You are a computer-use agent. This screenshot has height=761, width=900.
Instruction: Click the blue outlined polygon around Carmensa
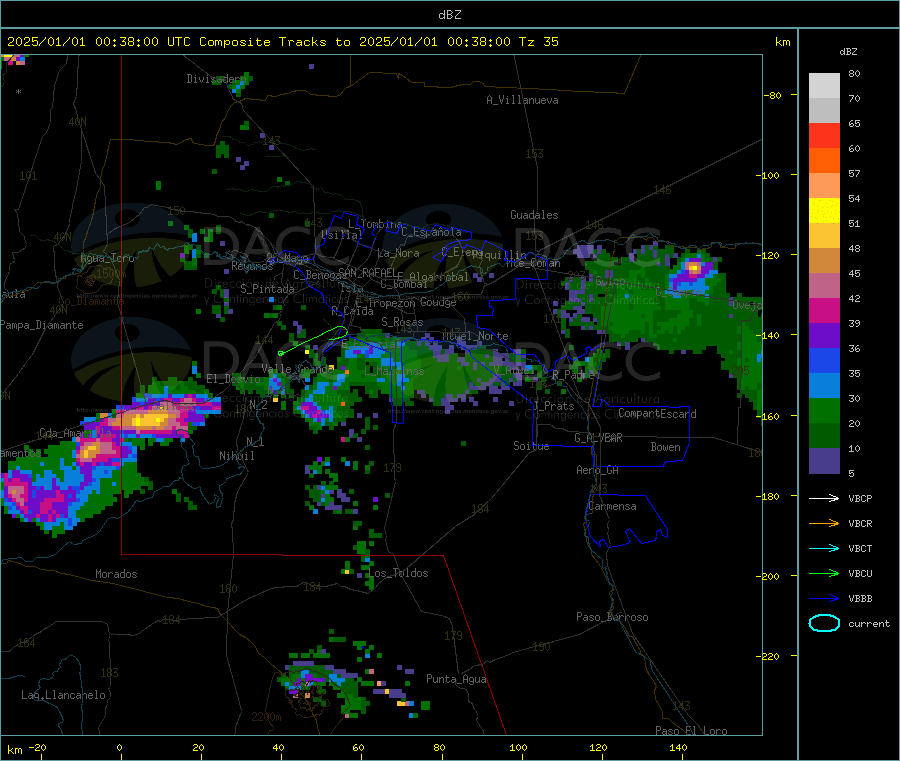(626, 521)
